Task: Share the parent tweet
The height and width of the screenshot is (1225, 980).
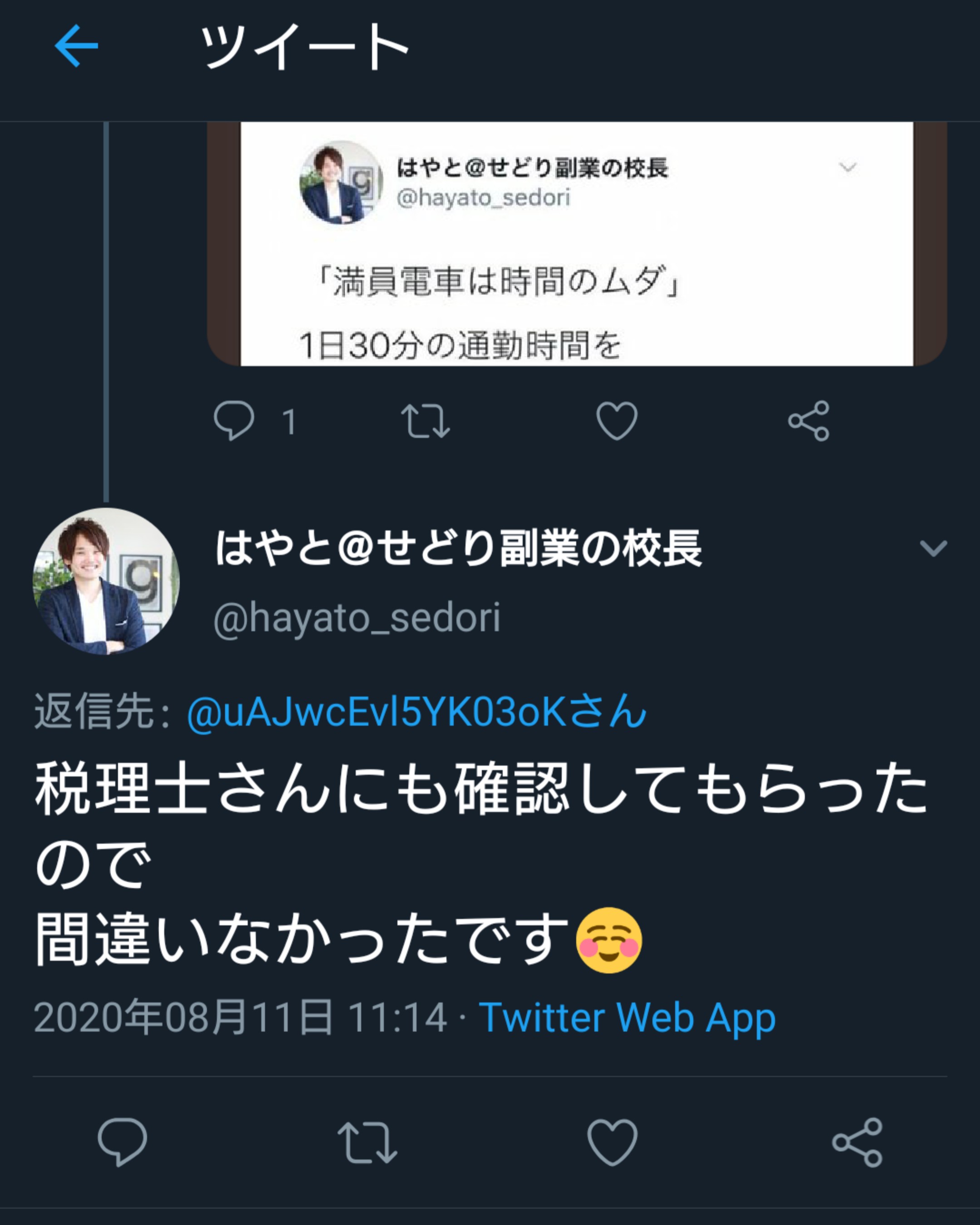Action: (808, 421)
